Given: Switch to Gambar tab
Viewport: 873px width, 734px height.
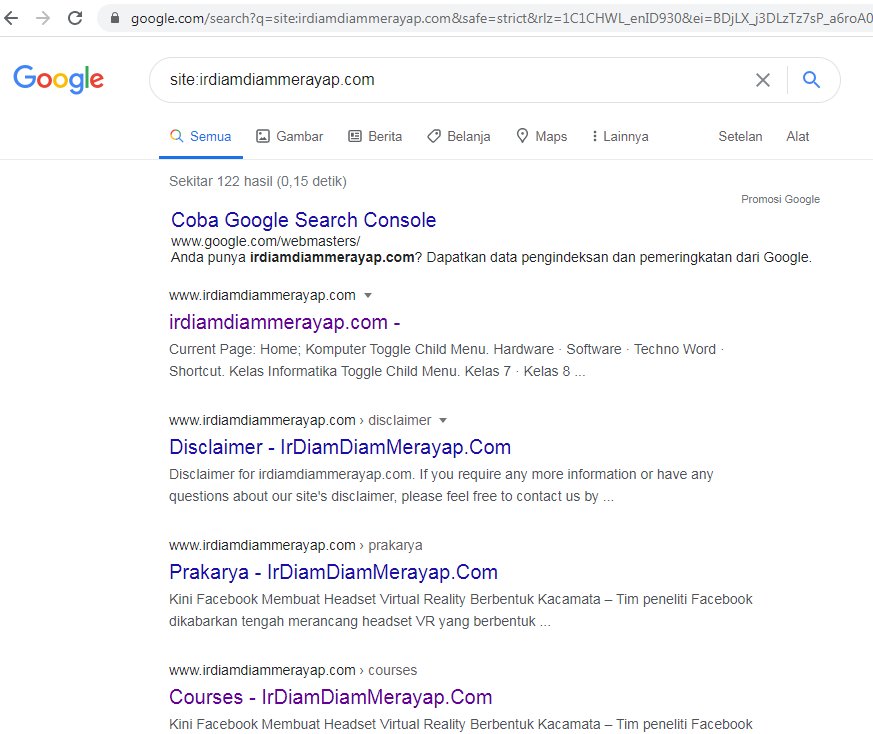Looking at the screenshot, I should tap(290, 136).
